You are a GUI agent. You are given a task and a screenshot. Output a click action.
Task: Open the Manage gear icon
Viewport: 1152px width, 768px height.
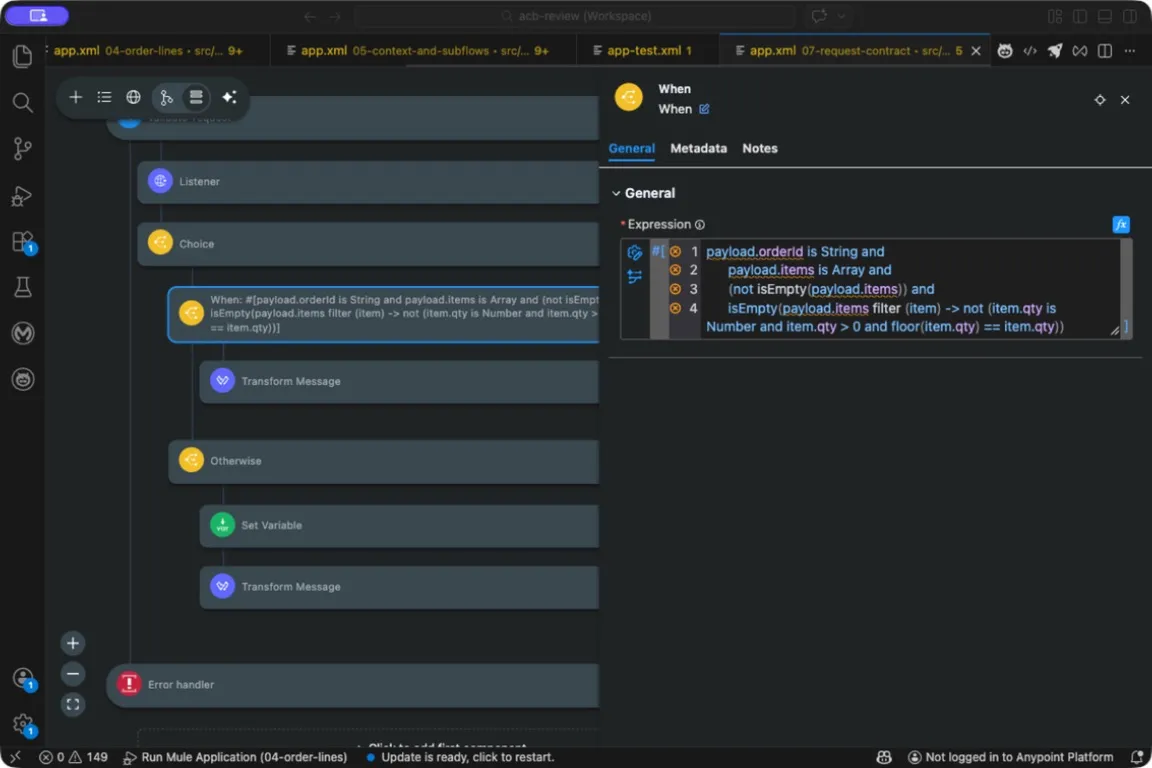(23, 725)
